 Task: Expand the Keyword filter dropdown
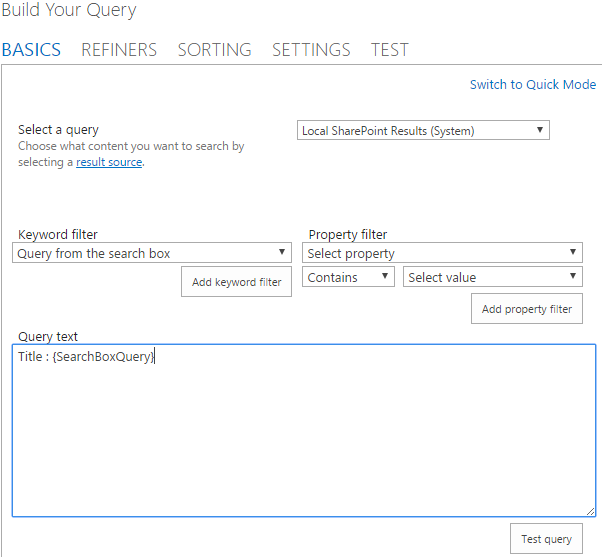(x=152, y=253)
